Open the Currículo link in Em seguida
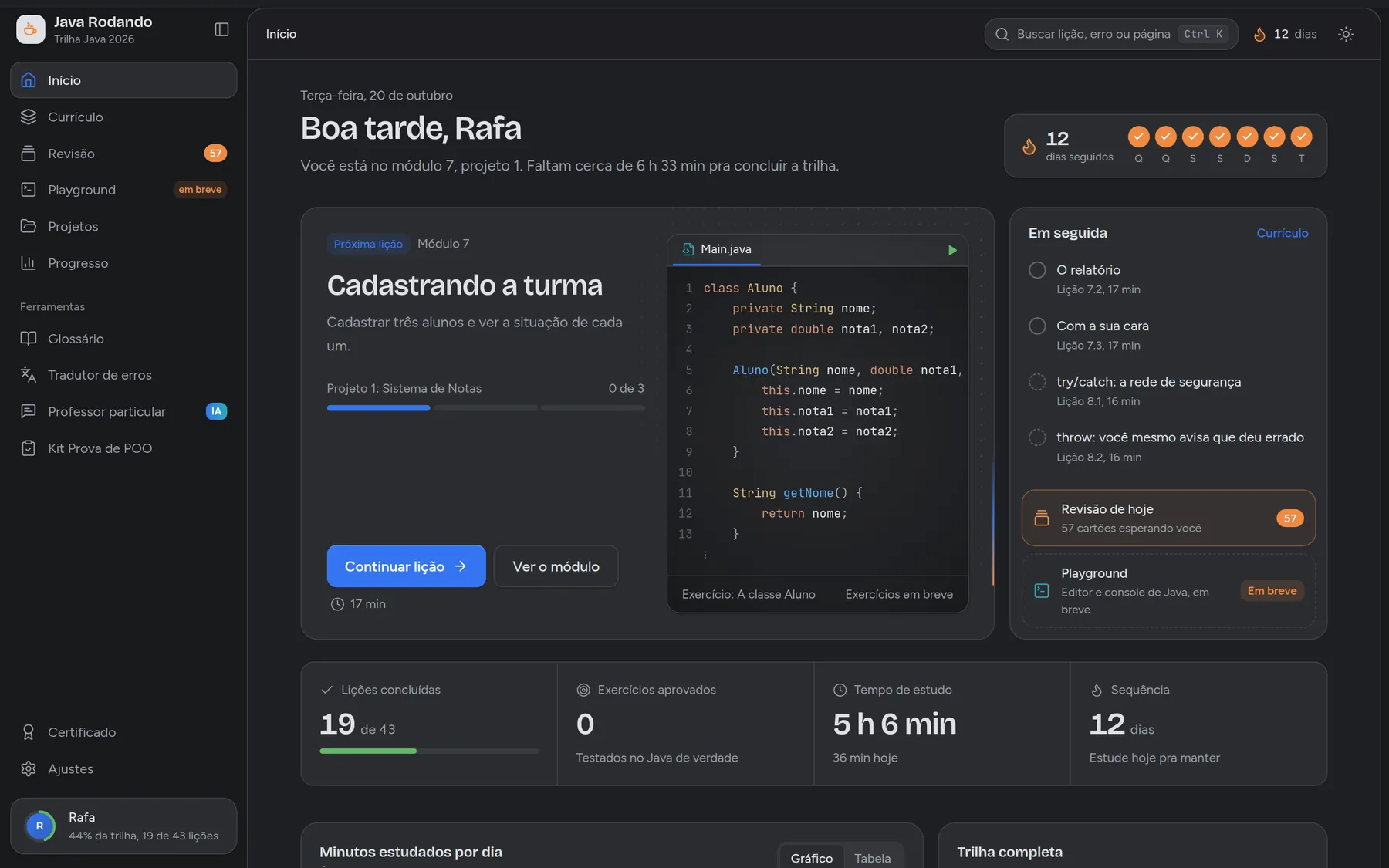 click(1282, 233)
